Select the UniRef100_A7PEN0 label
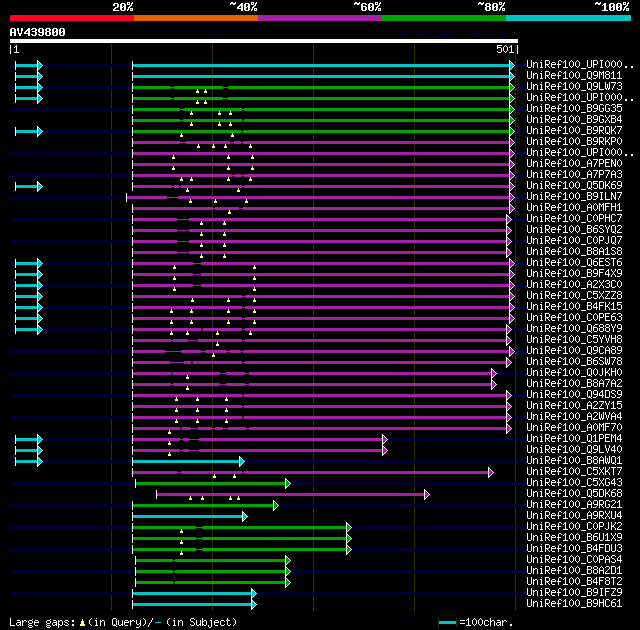The height and width of the screenshot is (630, 640). 574,164
